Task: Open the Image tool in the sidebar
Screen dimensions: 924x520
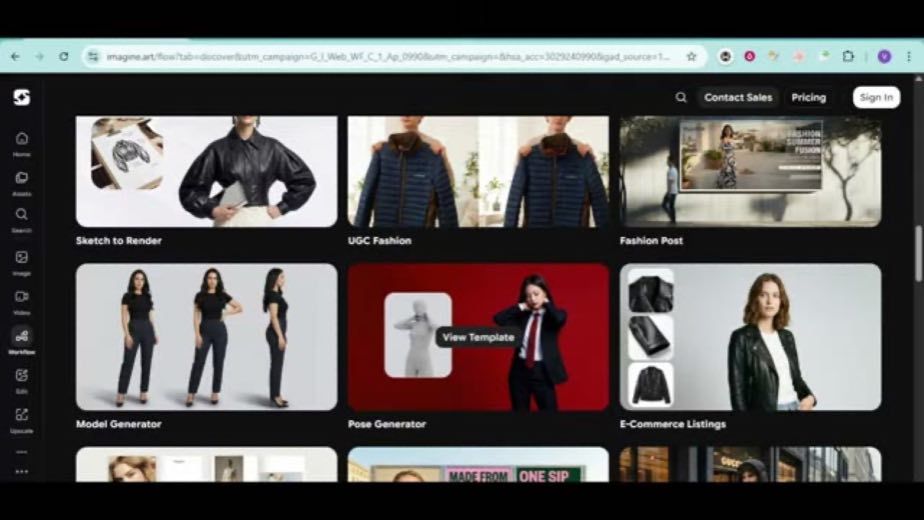Action: 22,263
